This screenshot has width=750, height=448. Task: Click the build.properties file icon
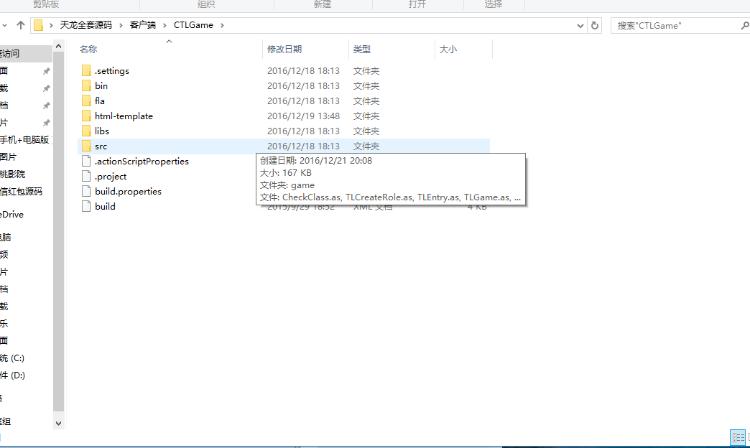coord(86,191)
